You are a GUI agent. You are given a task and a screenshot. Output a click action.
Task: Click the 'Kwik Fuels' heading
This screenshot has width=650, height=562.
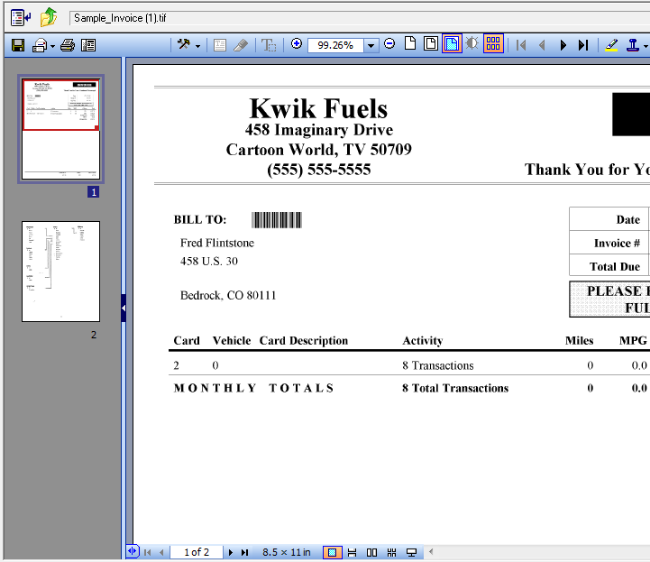coord(318,109)
